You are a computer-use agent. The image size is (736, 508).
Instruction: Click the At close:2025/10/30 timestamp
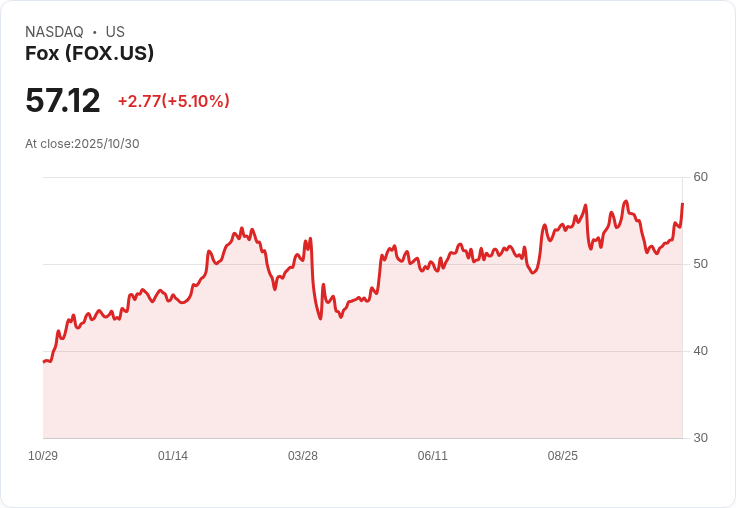82,144
